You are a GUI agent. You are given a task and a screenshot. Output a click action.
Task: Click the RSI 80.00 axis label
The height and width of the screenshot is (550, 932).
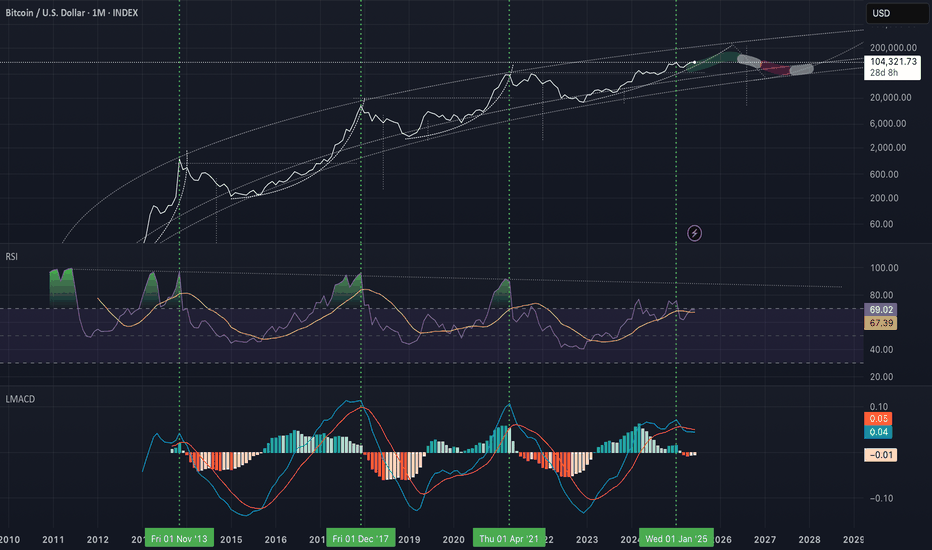coord(881,295)
